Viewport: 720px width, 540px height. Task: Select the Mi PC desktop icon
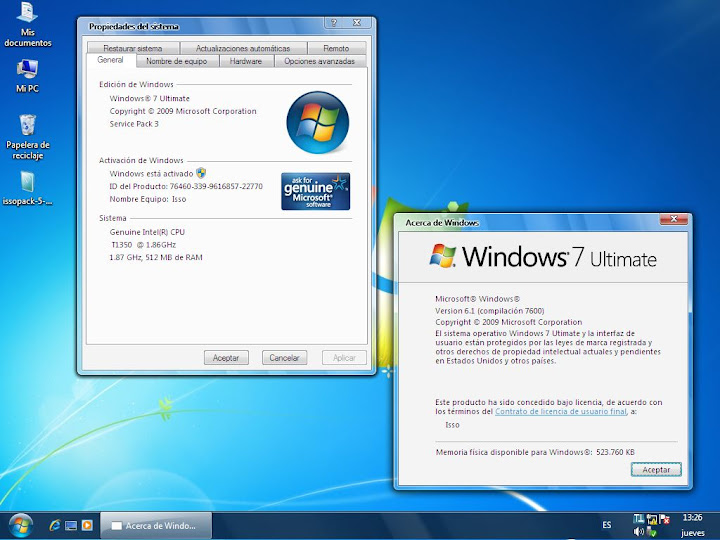(x=27, y=76)
